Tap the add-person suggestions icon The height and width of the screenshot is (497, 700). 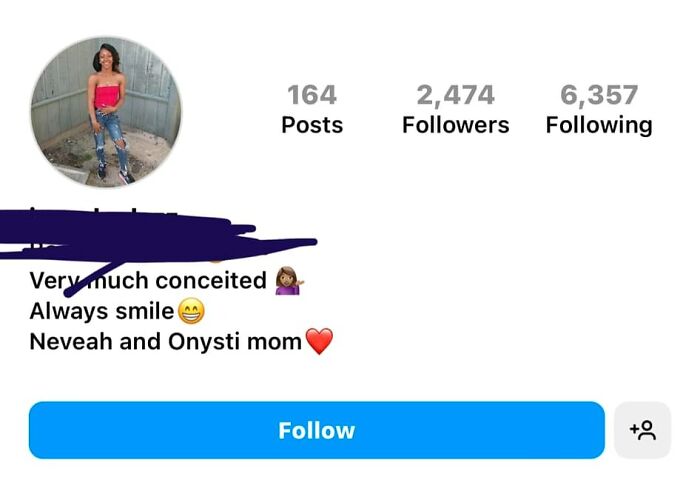tap(642, 430)
